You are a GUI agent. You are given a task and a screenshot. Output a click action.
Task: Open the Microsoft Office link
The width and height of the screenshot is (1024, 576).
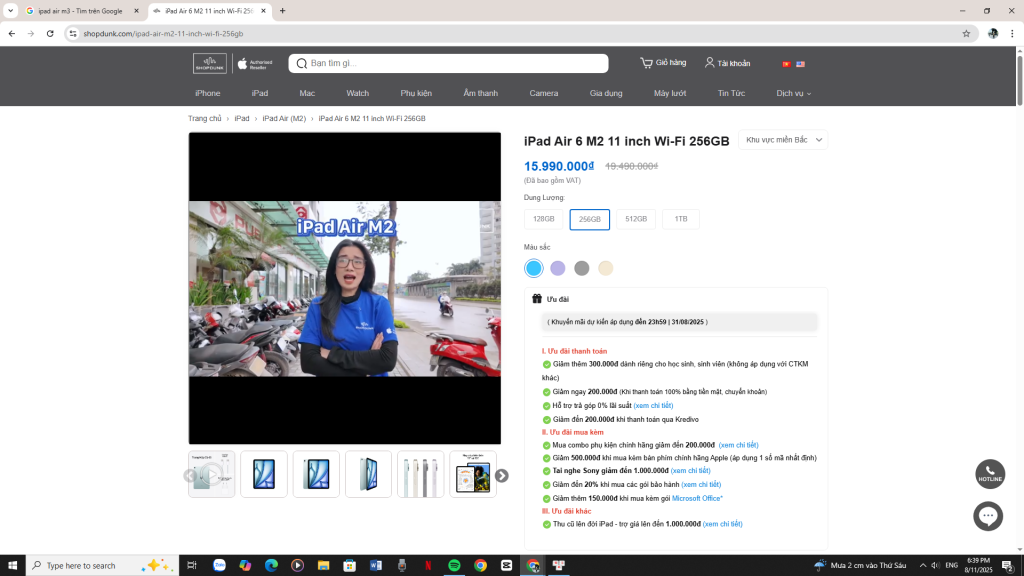click(x=697, y=498)
